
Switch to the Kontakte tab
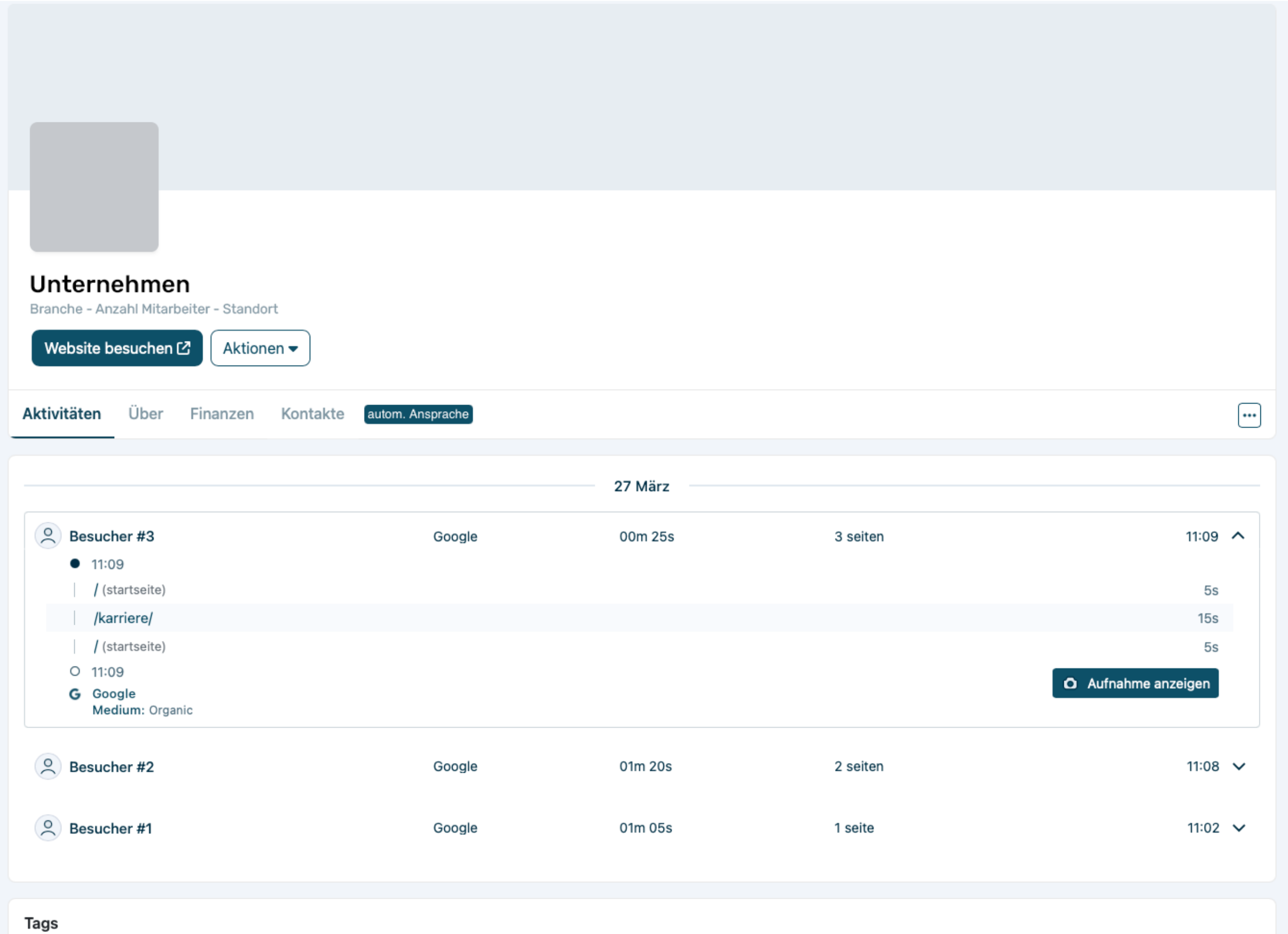[312, 414]
